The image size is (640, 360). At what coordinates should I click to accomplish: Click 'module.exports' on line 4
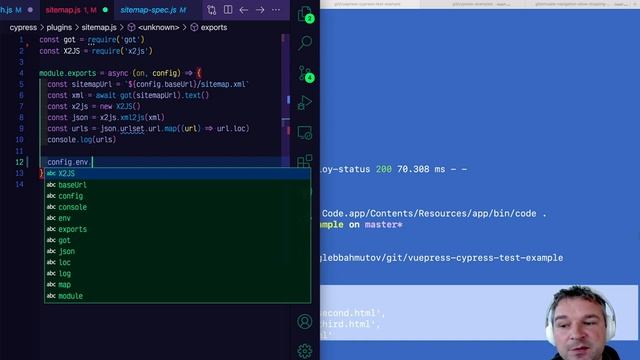click(x=67, y=73)
